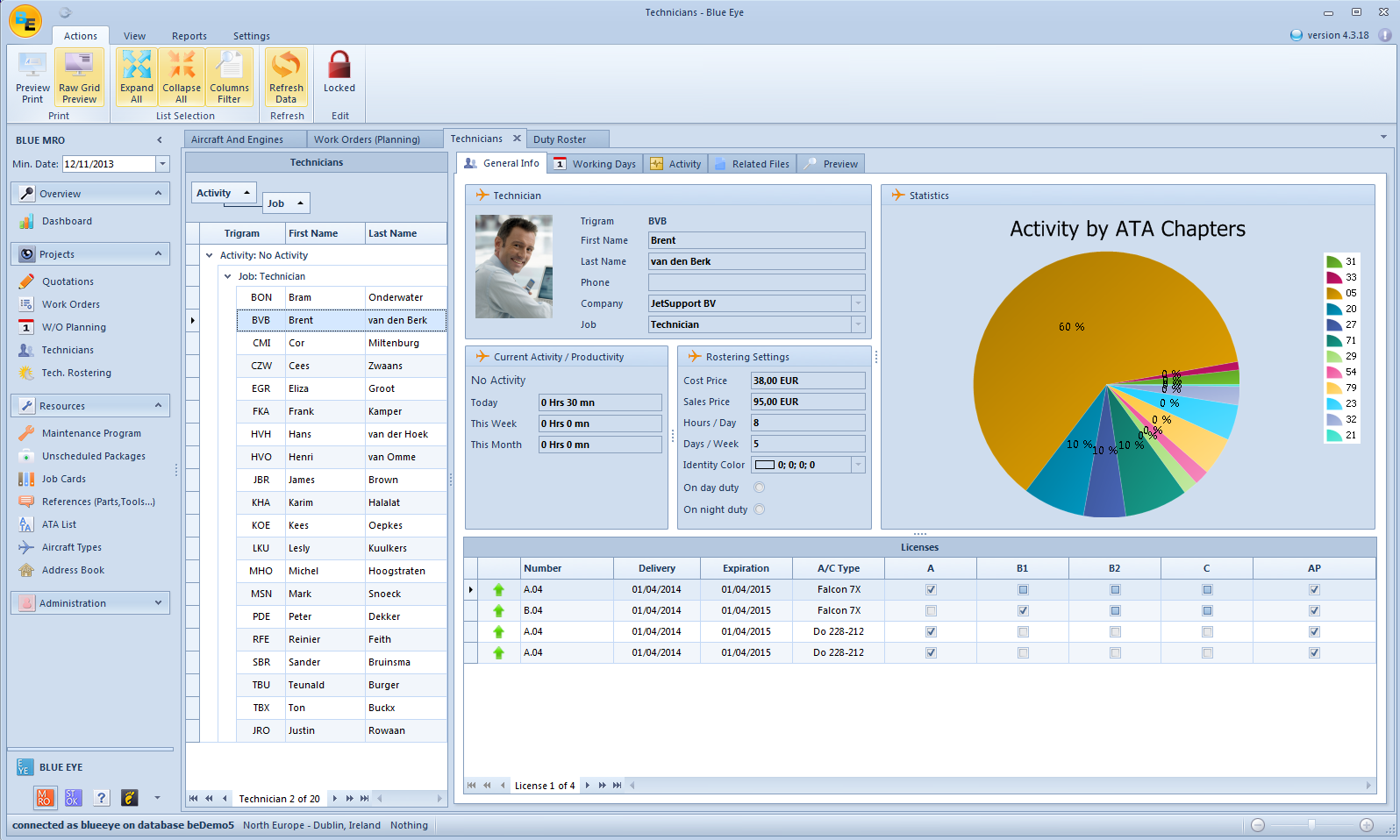The image size is (1400, 840).
Task: Open the Columns Filter tool
Action: pyautogui.click(x=229, y=77)
